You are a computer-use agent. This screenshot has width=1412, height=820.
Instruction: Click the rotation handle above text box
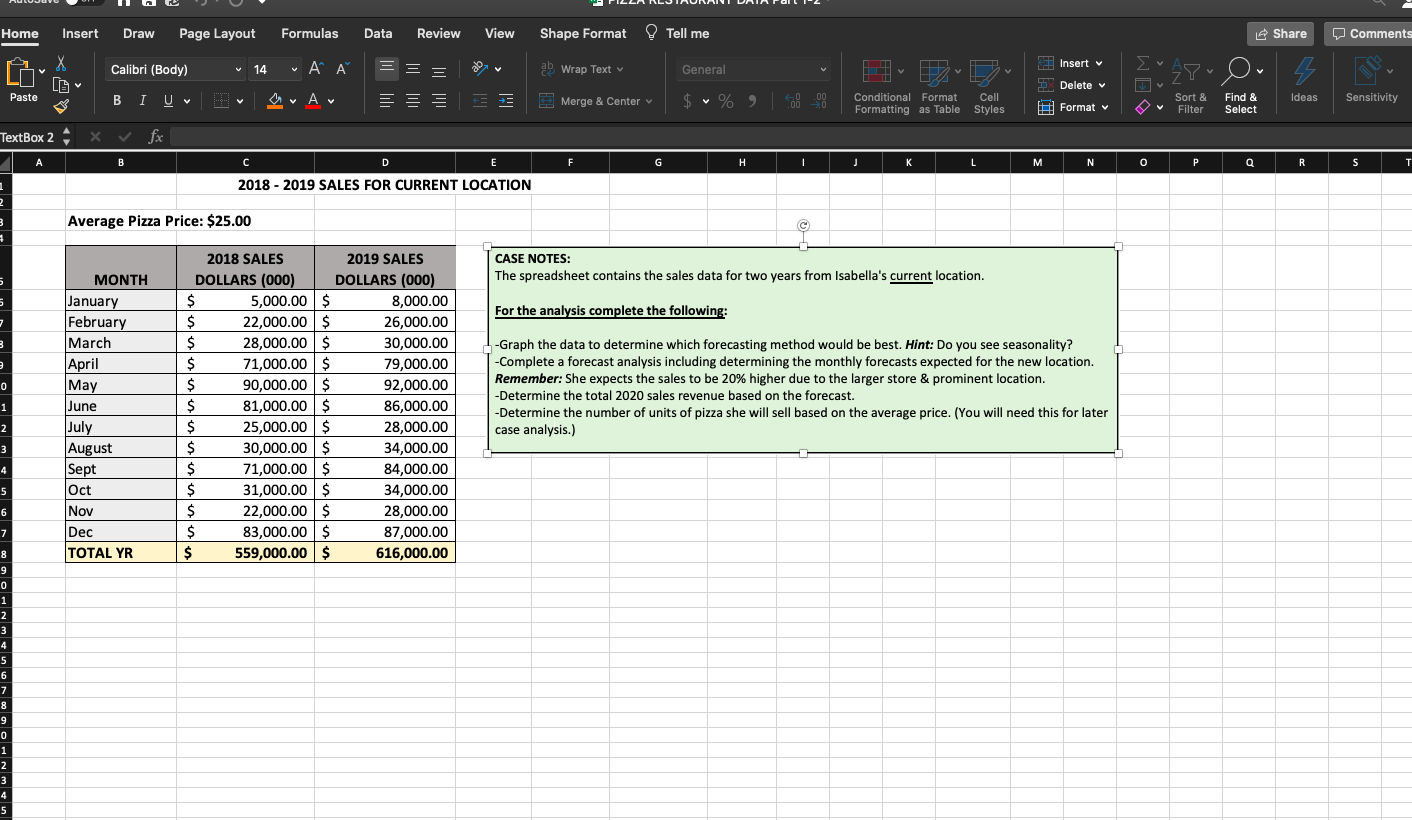802,225
